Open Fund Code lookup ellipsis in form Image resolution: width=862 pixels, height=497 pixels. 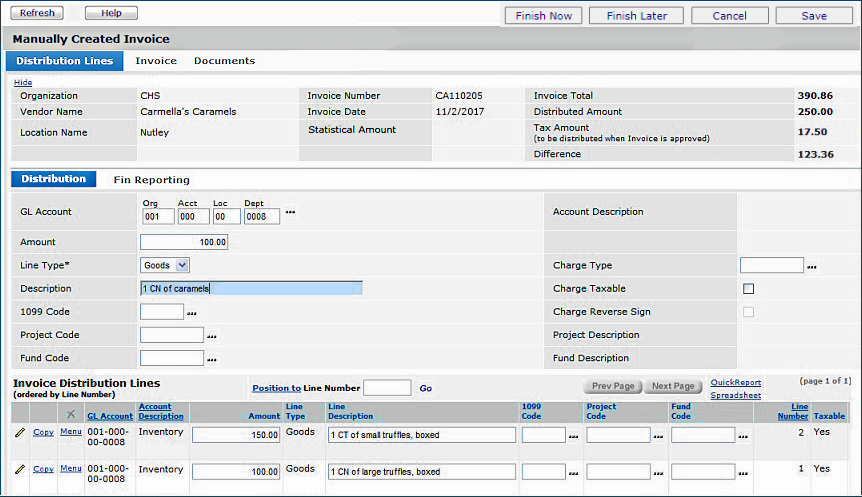click(x=212, y=359)
